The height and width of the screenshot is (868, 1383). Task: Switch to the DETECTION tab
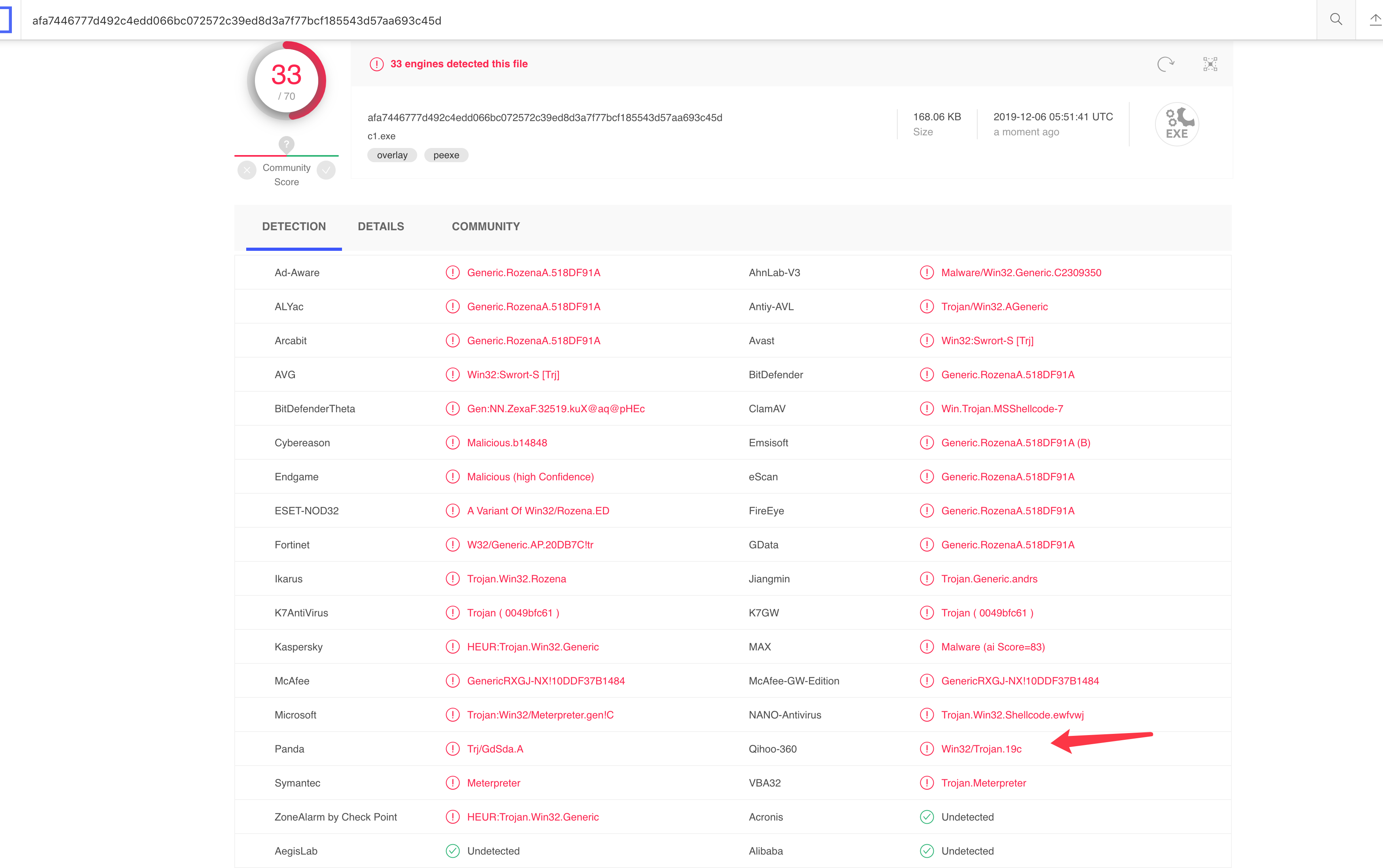pyautogui.click(x=294, y=227)
